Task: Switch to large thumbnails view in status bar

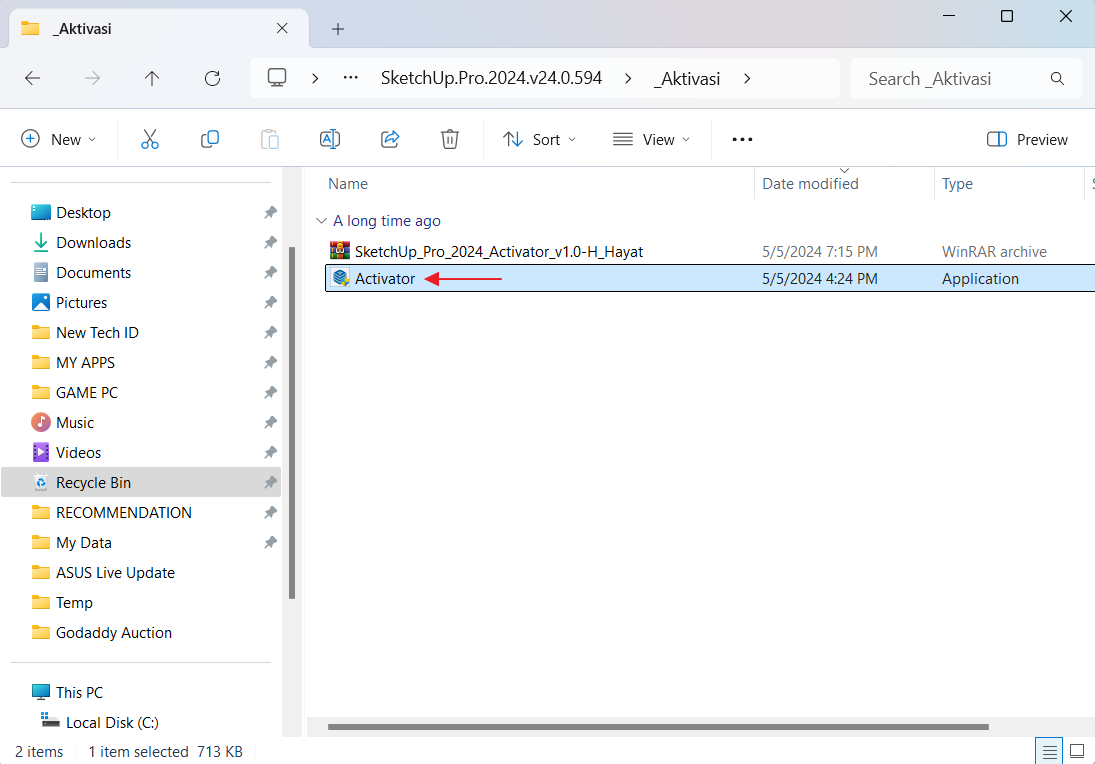Action: 1077,751
